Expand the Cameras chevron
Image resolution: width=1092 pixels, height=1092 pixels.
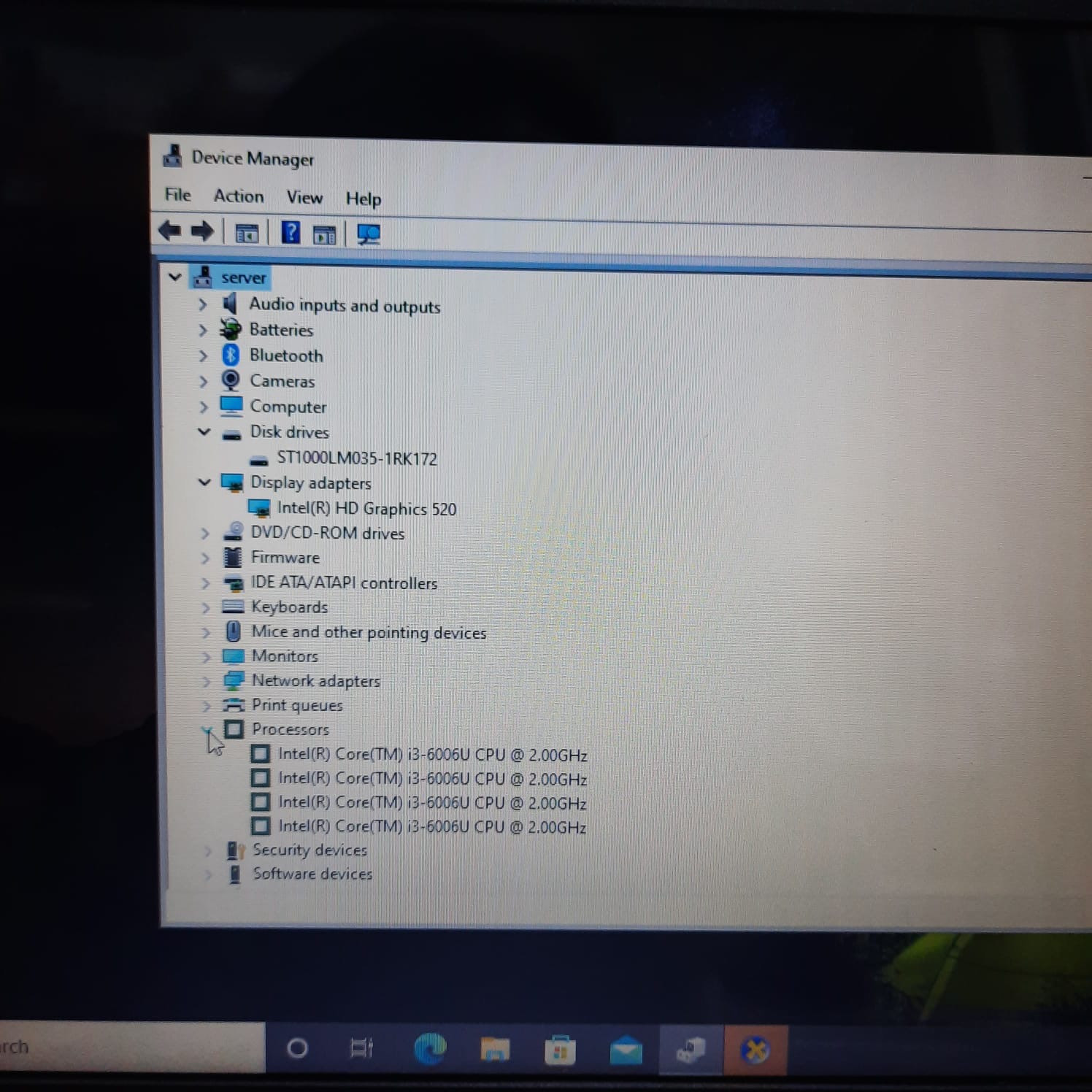tap(204, 381)
